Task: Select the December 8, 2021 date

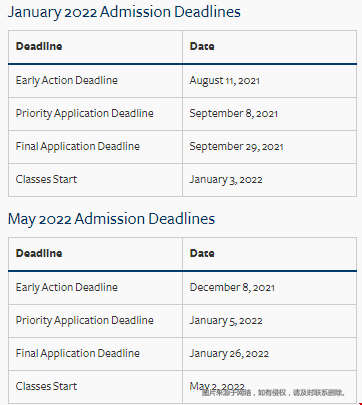Action: coord(232,287)
